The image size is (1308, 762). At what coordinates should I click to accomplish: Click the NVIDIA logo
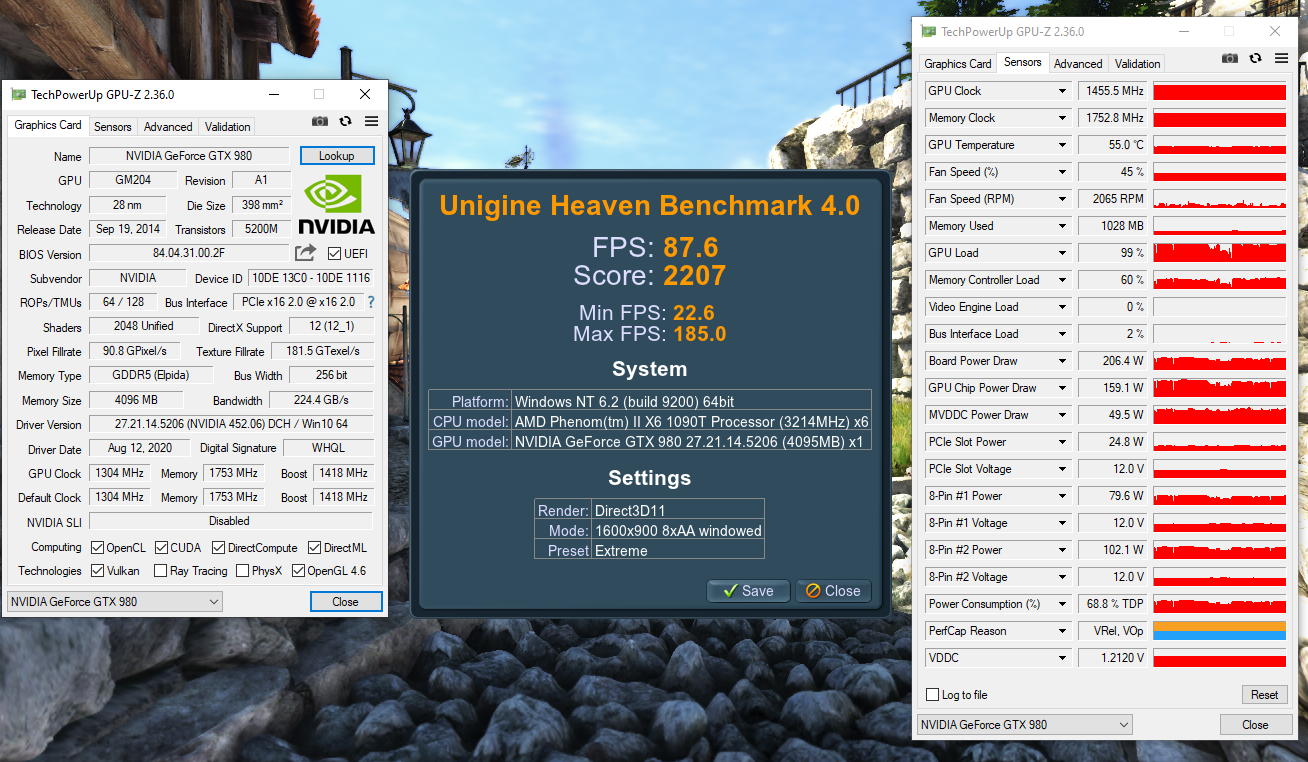(x=337, y=205)
